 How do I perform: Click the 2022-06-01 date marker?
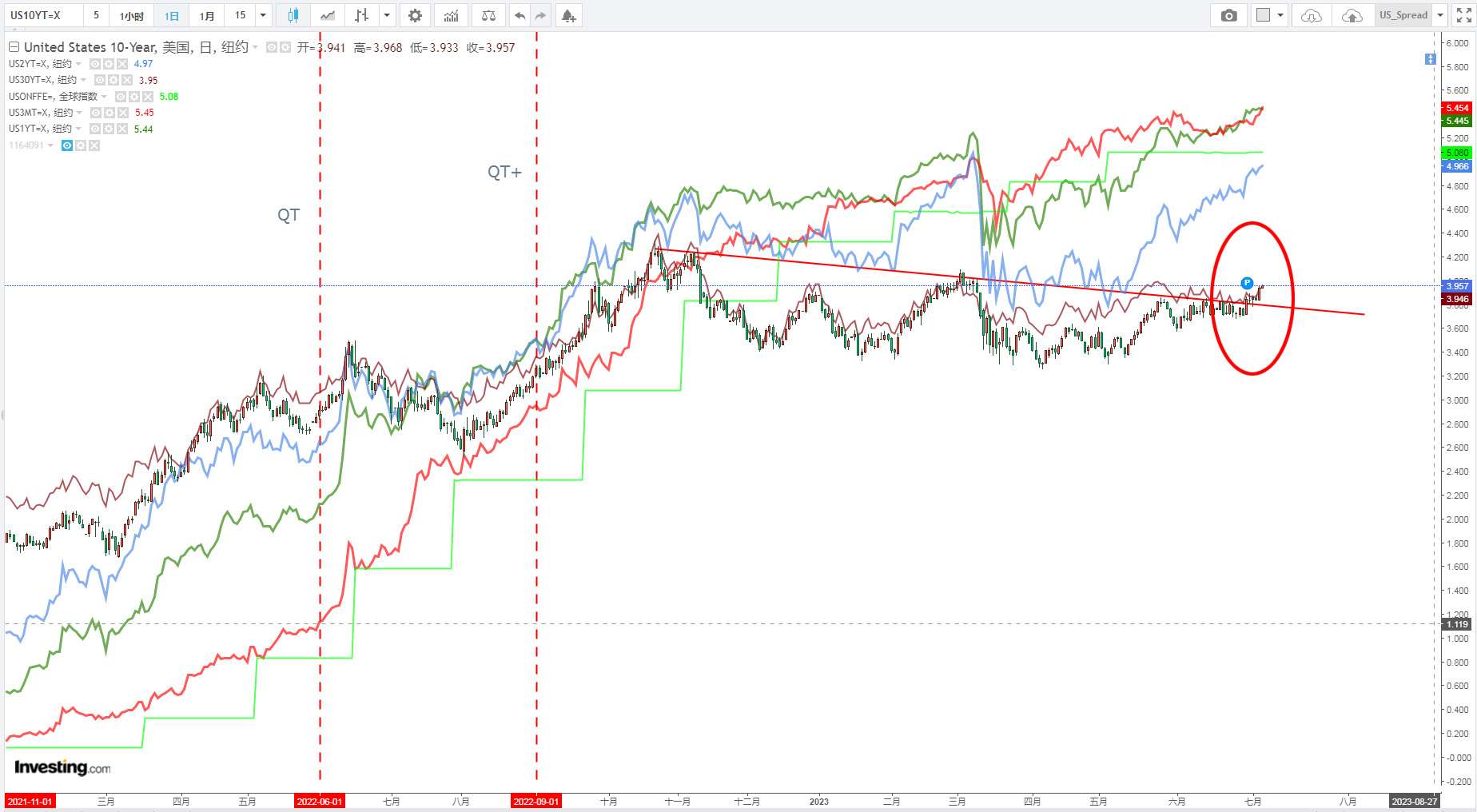[320, 802]
